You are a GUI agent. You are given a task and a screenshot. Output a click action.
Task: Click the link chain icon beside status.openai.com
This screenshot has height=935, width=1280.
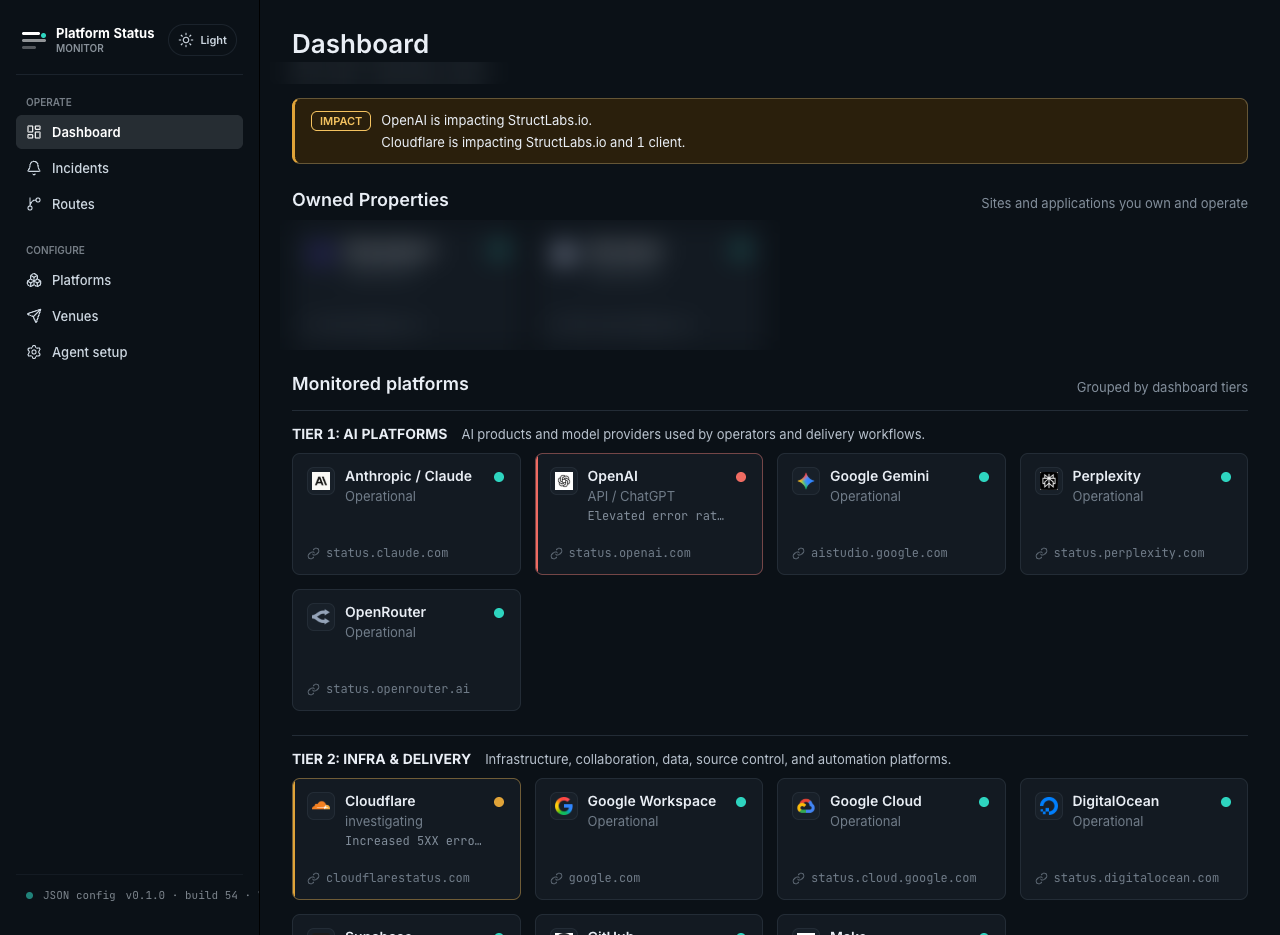pyautogui.click(x=556, y=553)
